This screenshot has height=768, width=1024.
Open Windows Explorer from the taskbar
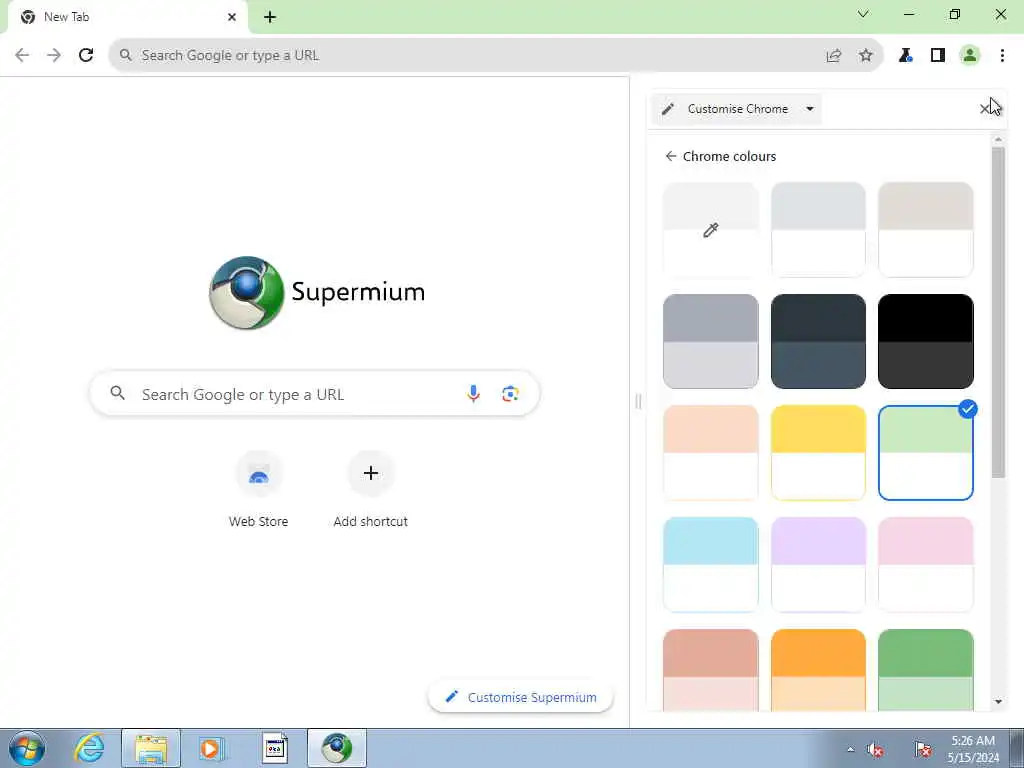(151, 748)
